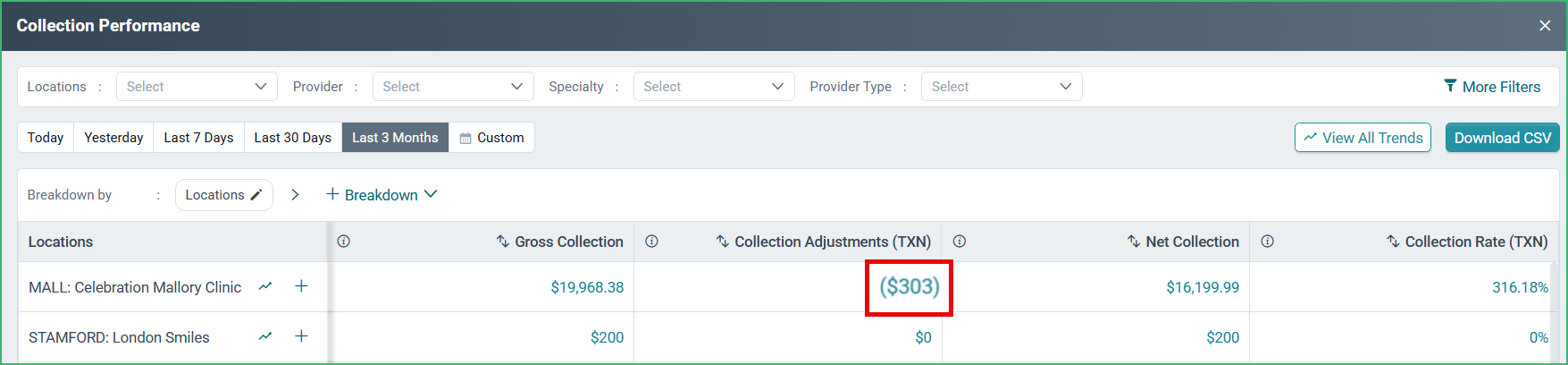Open the Provider Type filter dropdown
The width and height of the screenshot is (1568, 365).
pos(1002,87)
